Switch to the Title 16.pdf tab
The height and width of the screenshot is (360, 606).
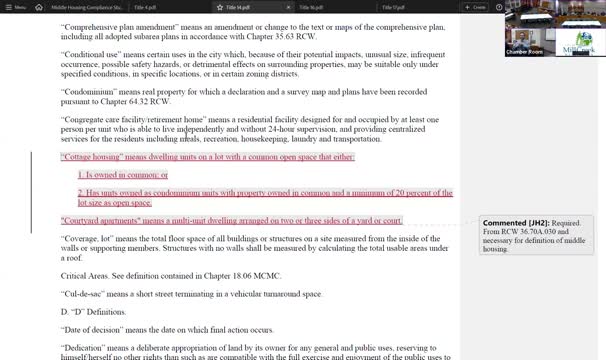pyautogui.click(x=311, y=7)
